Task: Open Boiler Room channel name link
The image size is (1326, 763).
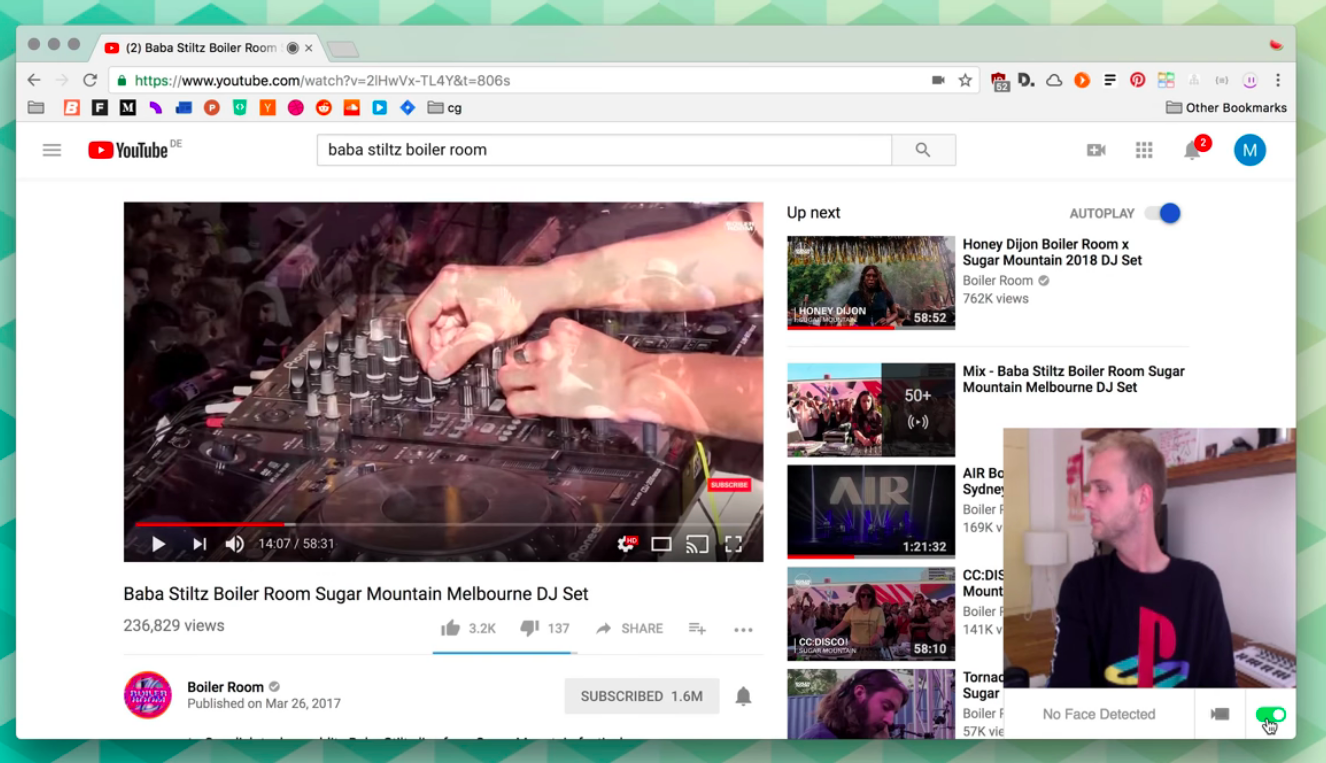Action: pos(225,687)
